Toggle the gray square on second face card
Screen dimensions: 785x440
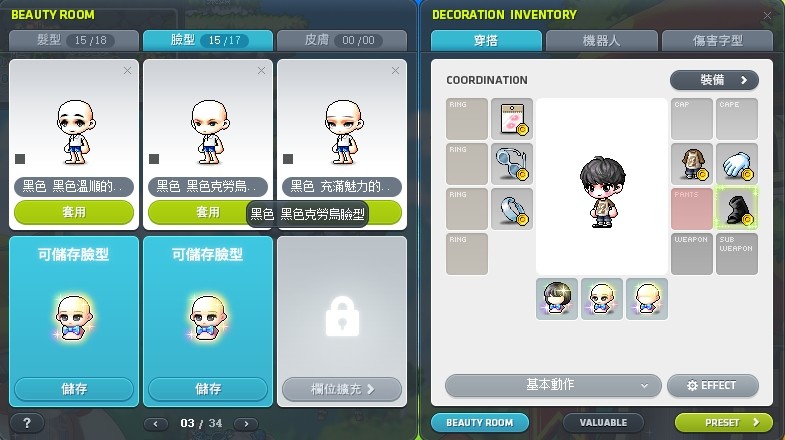click(x=154, y=159)
